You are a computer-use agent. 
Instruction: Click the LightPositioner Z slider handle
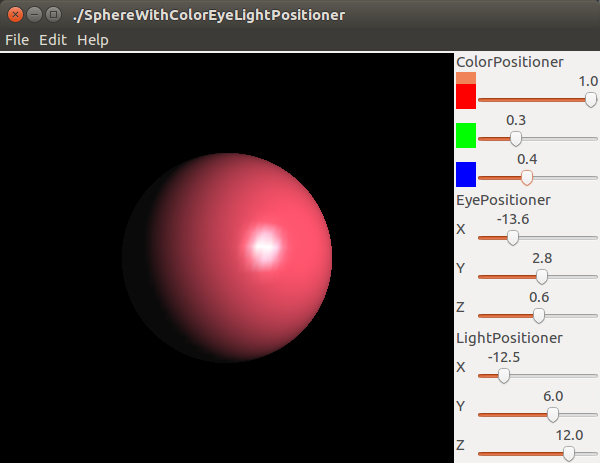click(x=569, y=454)
